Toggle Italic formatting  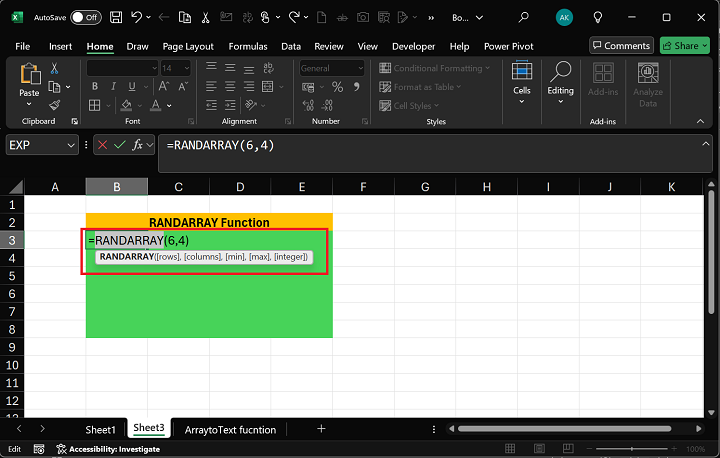click(x=113, y=86)
